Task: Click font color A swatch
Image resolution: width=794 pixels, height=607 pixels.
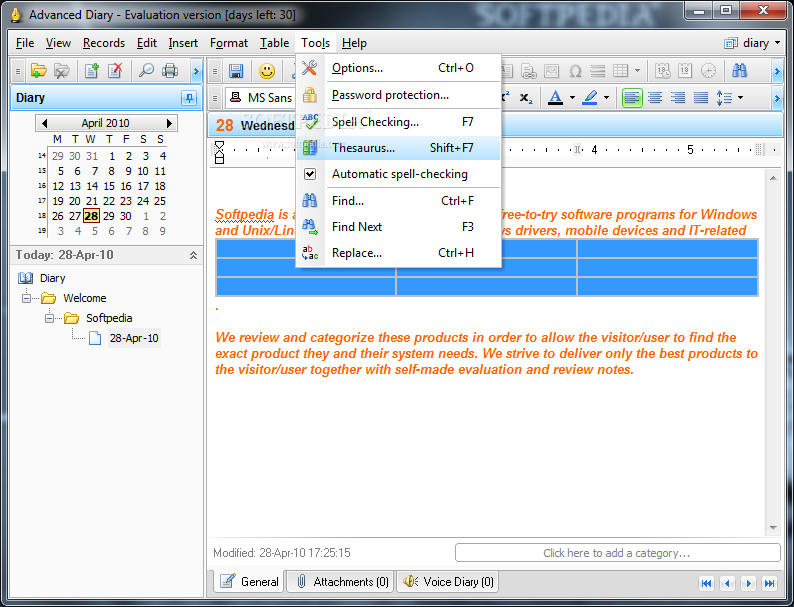Action: [555, 98]
